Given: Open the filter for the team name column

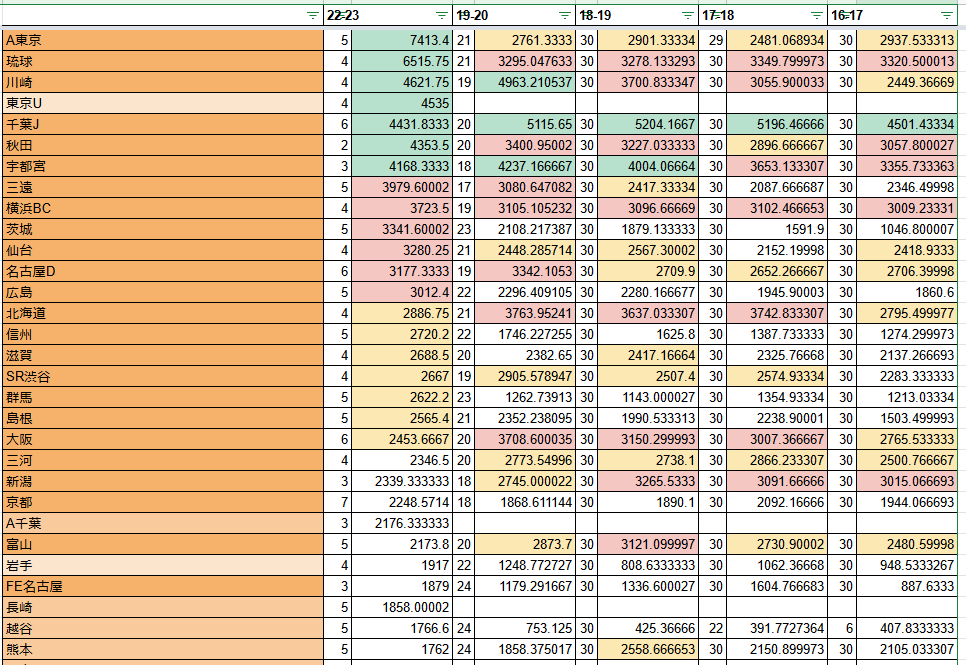Looking at the screenshot, I should pos(312,15).
